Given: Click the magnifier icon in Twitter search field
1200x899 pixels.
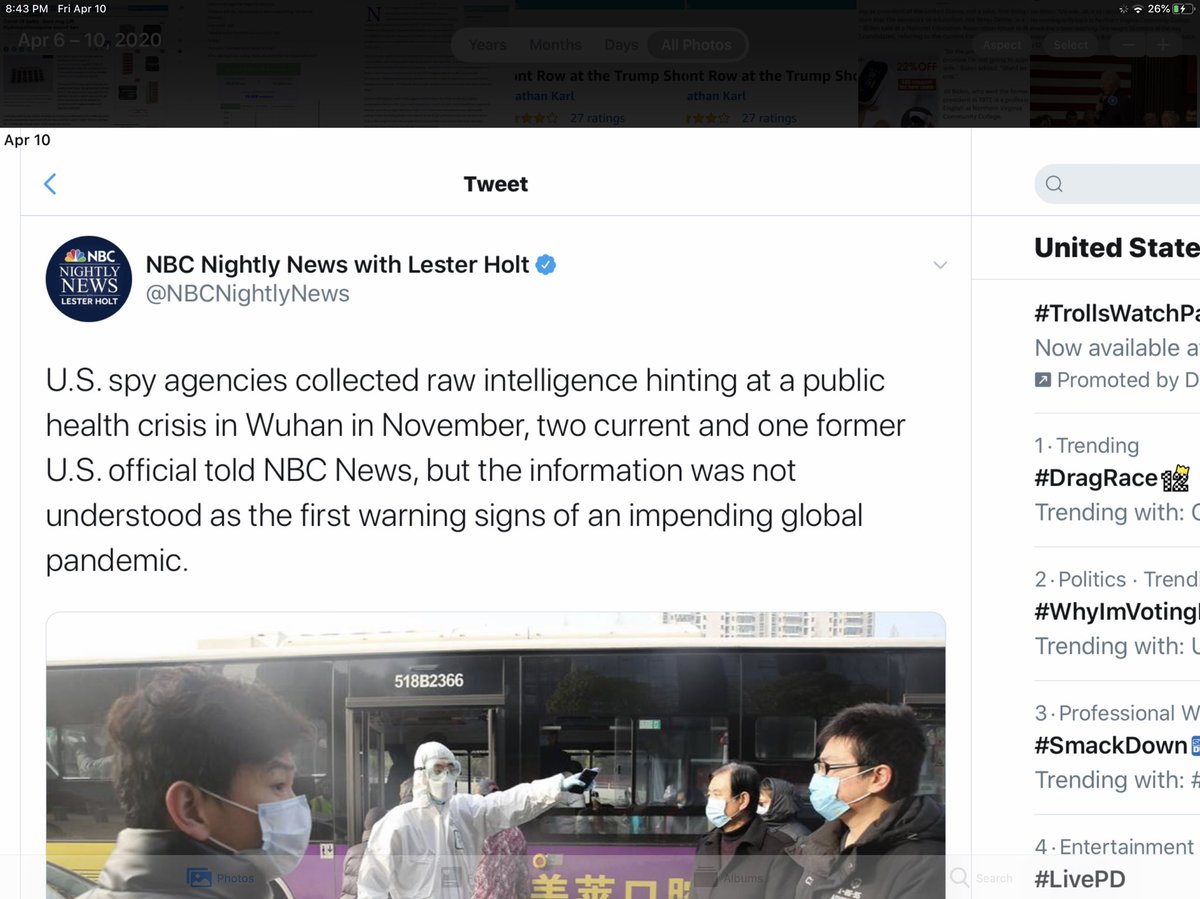Looking at the screenshot, I should click(x=1054, y=184).
